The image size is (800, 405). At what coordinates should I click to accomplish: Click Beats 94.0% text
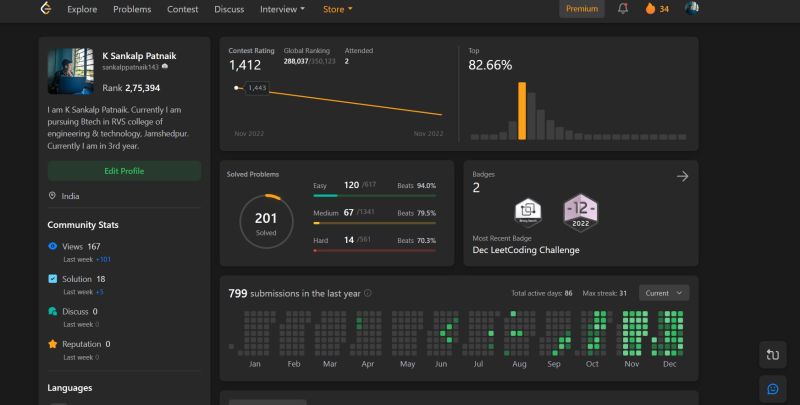416,186
